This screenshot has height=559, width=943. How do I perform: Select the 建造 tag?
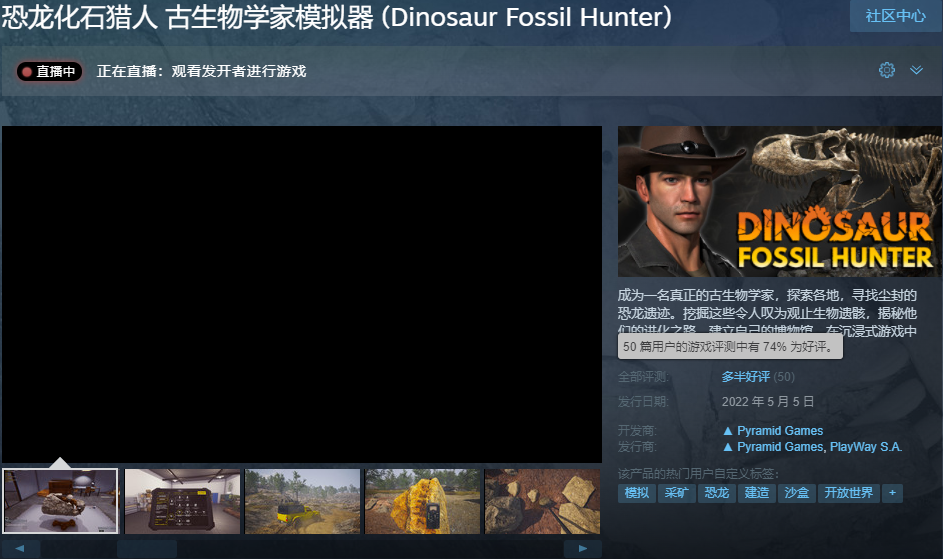click(x=757, y=493)
